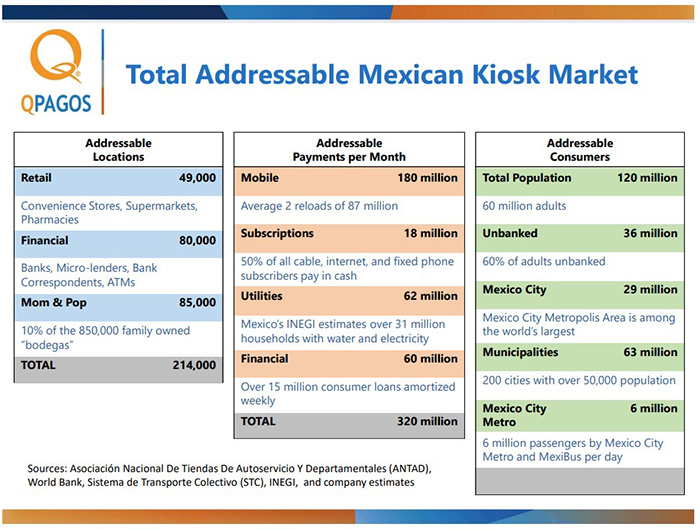This screenshot has width=700, height=529.
Task: Click the Mom & Pop 85,000 row
Action: pyautogui.click(x=118, y=303)
